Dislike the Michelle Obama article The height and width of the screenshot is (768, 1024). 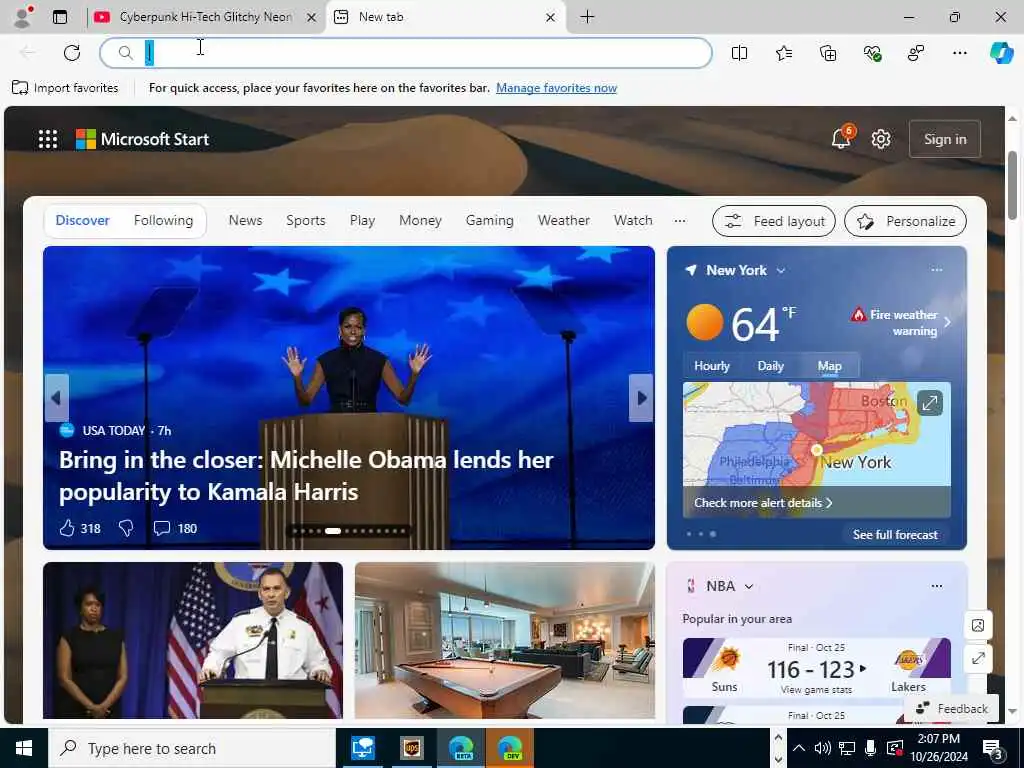[126, 528]
